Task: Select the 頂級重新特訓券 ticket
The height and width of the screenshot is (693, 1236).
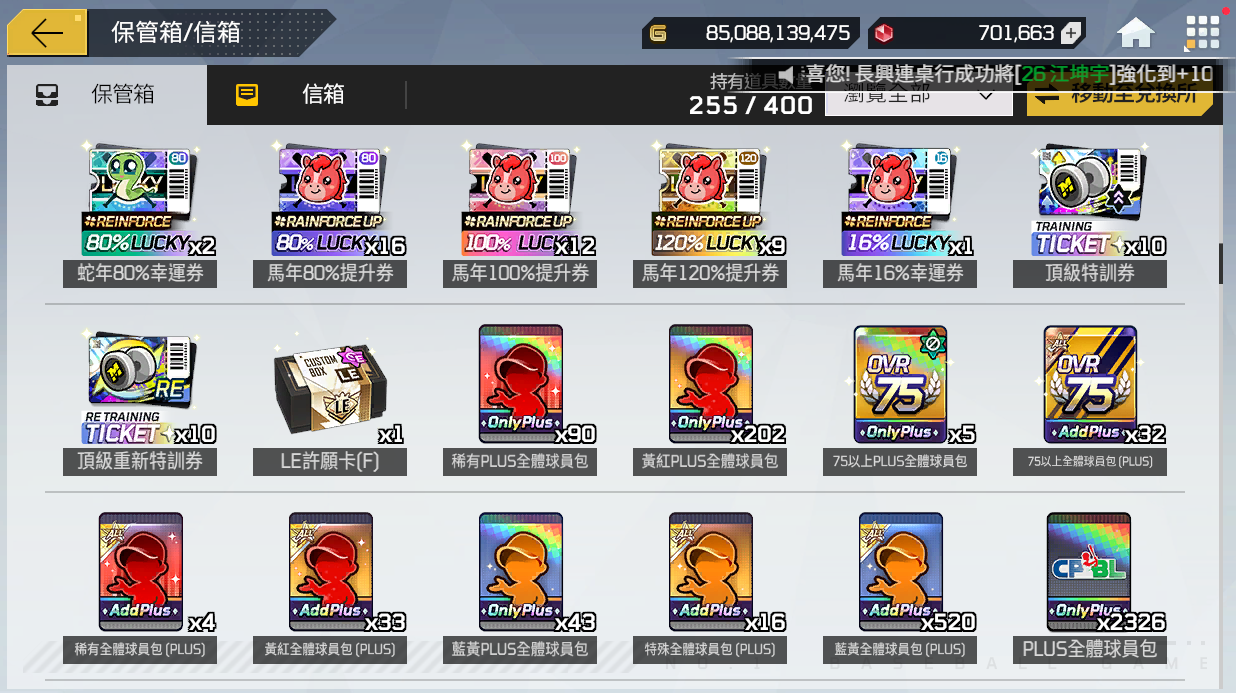Action: pyautogui.click(x=140, y=400)
